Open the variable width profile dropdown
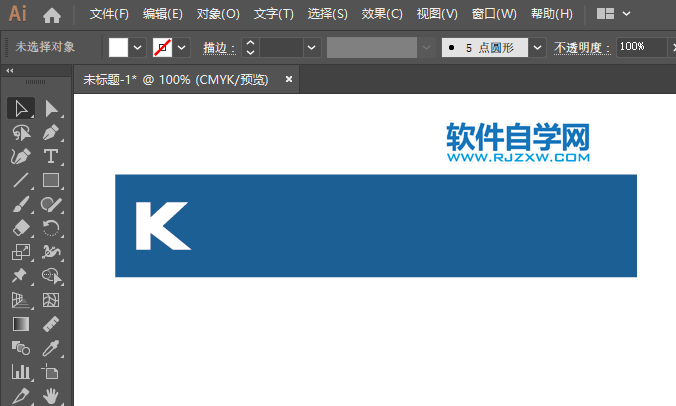The height and width of the screenshot is (406, 676). 426,47
